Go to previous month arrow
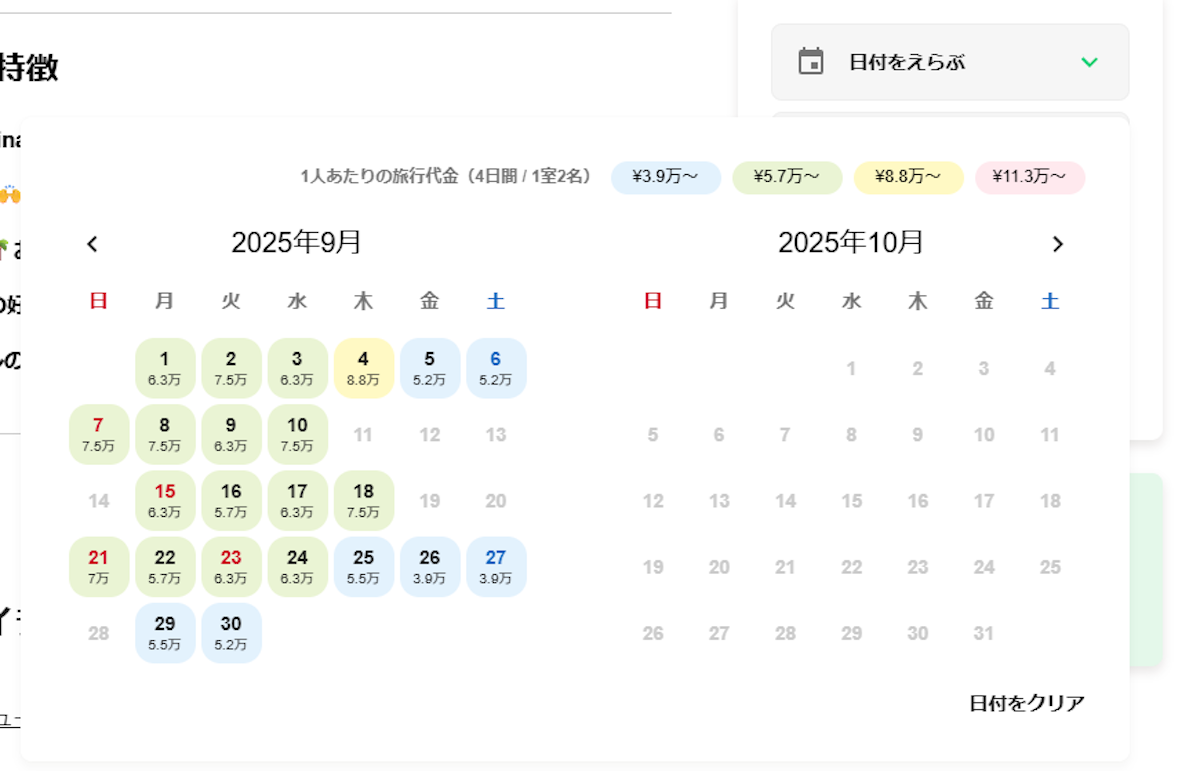 coord(93,243)
